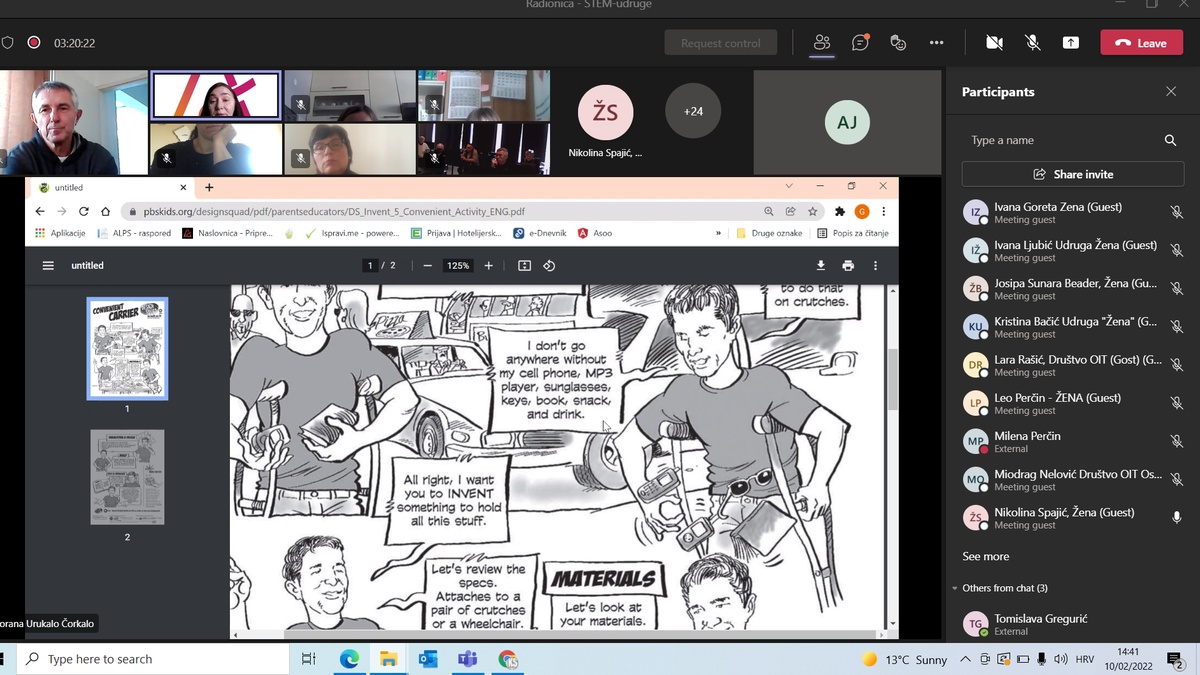Click the Share invite button
Image resolution: width=1200 pixels, height=675 pixels.
click(1073, 174)
